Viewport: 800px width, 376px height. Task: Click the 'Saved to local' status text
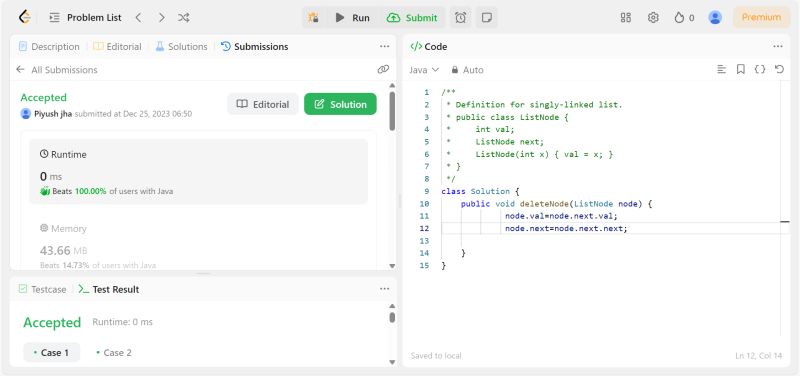click(x=436, y=356)
